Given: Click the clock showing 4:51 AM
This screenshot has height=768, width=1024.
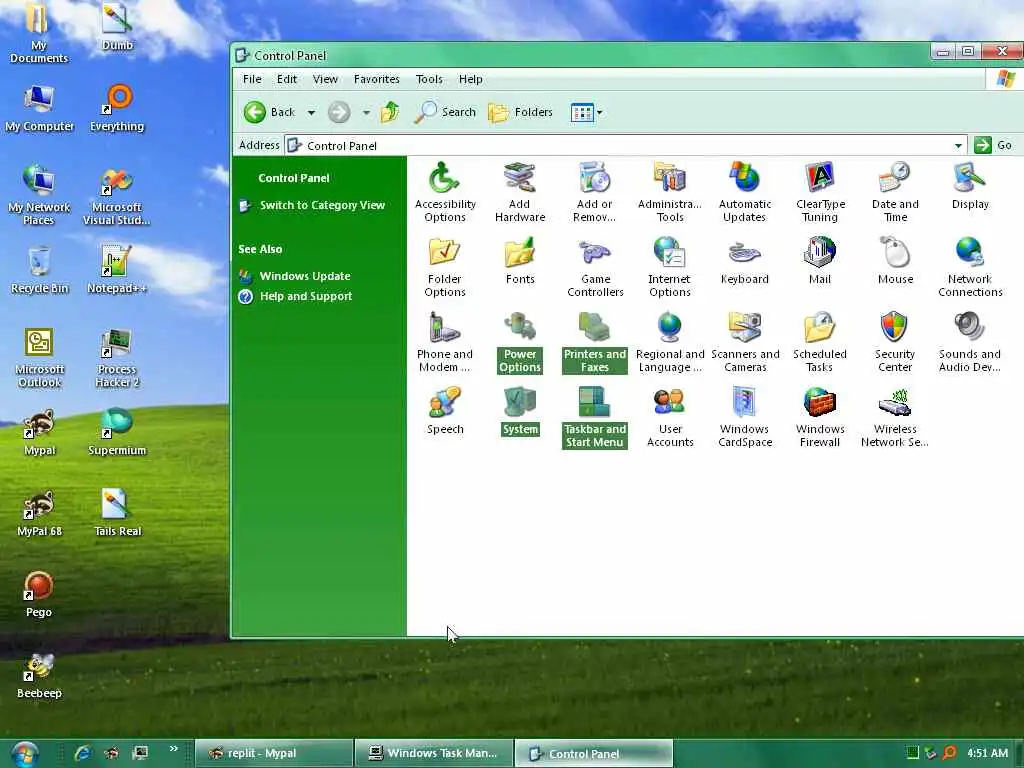Looking at the screenshot, I should click(x=987, y=753).
